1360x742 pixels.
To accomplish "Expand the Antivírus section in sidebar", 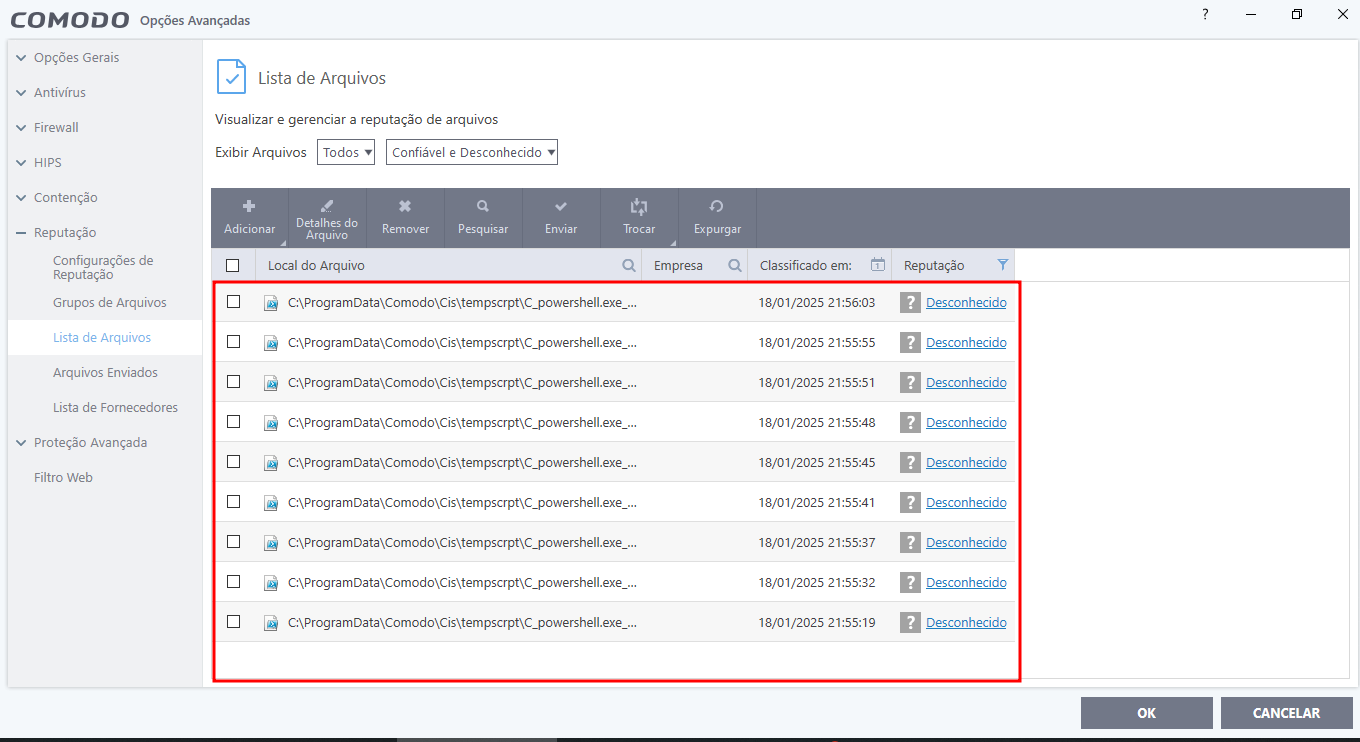I will pos(60,92).
